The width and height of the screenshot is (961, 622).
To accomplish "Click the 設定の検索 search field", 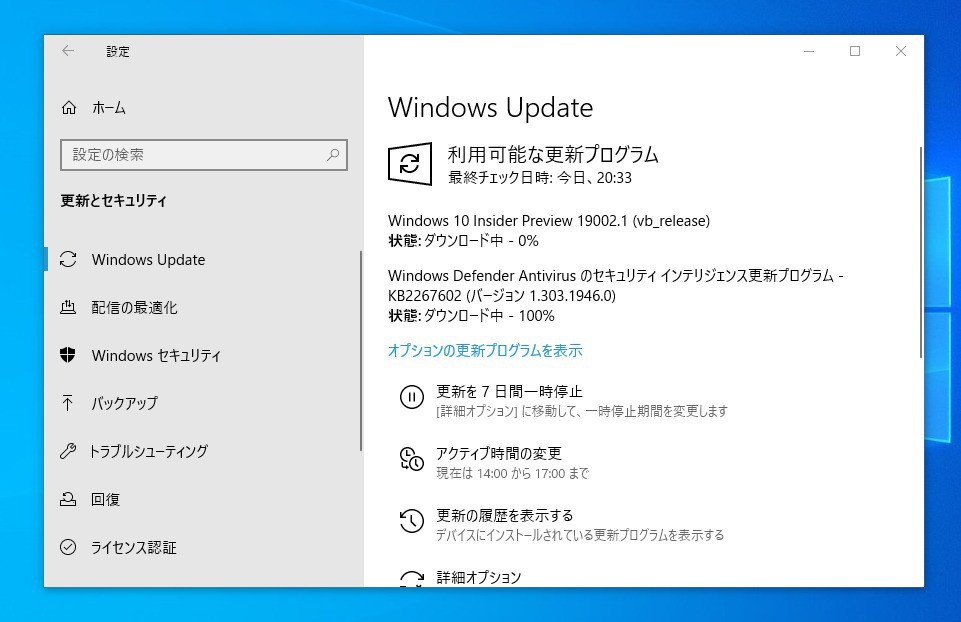I will [204, 154].
